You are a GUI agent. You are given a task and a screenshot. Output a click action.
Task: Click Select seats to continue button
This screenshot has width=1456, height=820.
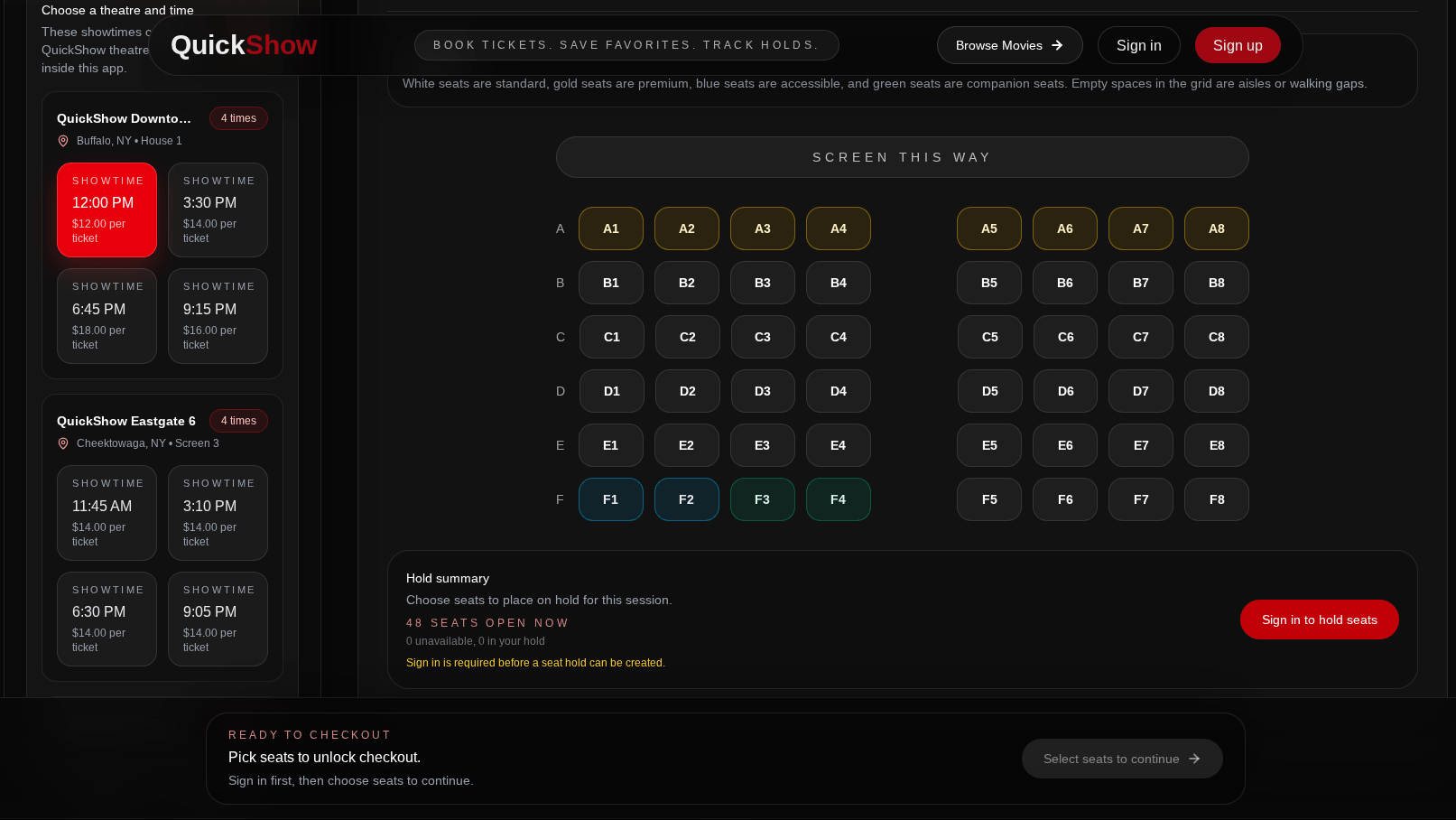point(1122,759)
